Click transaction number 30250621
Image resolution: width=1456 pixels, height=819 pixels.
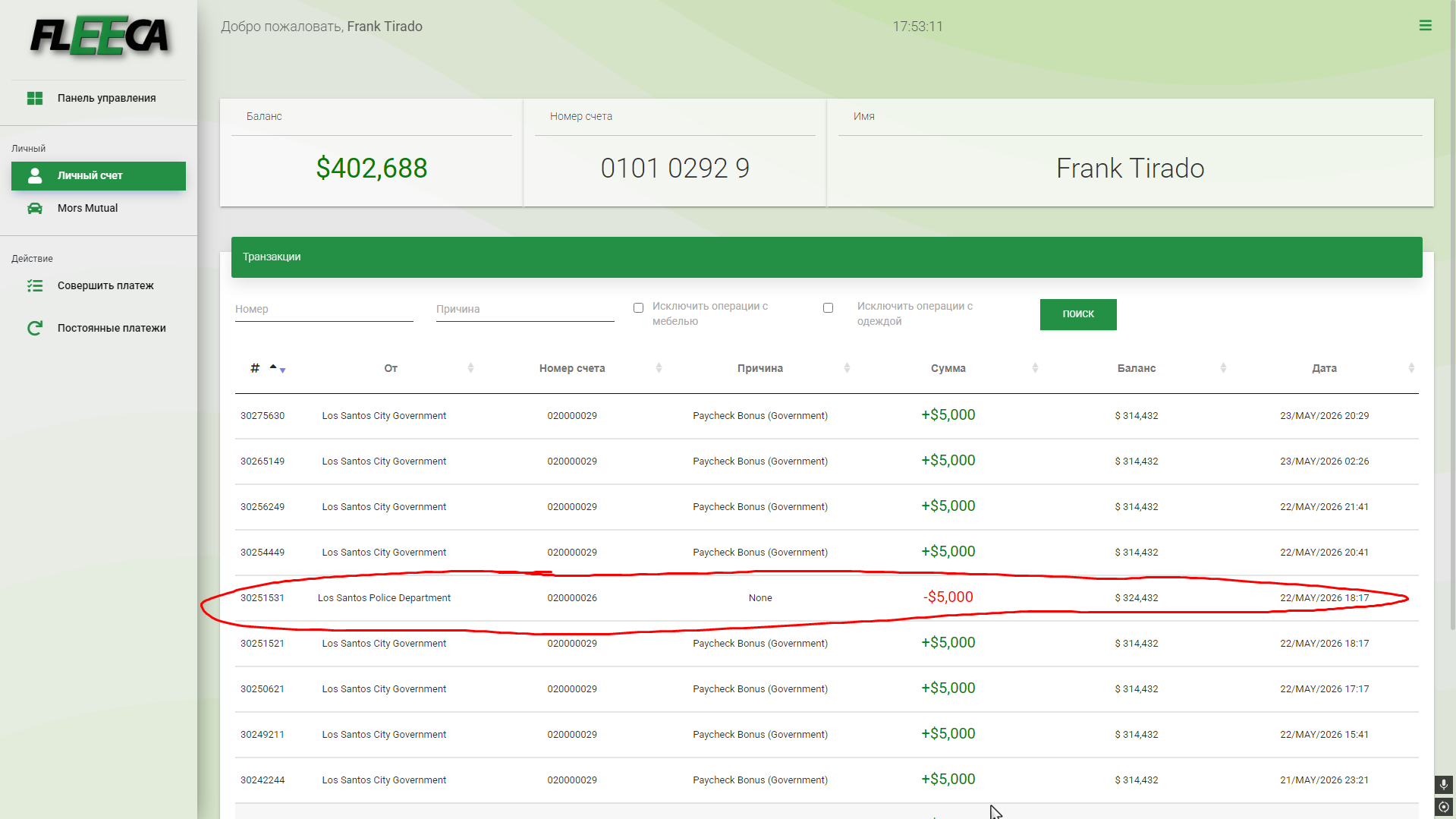click(x=263, y=689)
